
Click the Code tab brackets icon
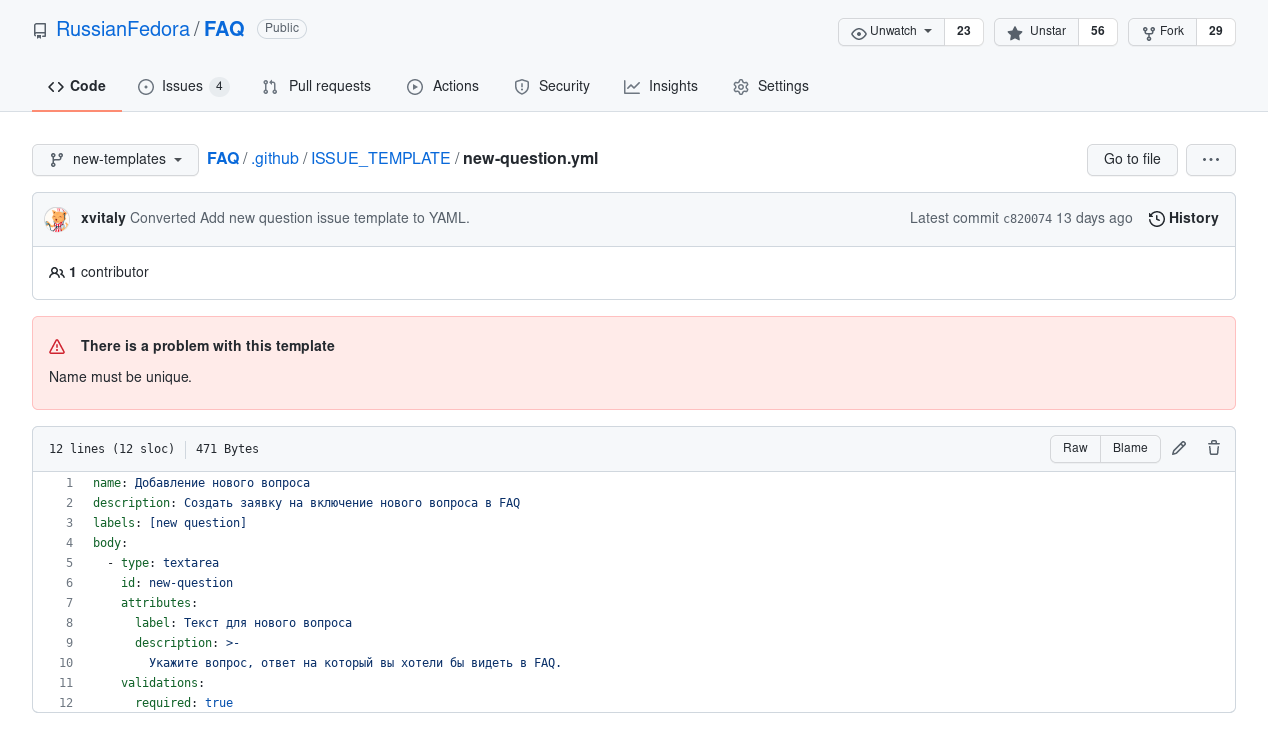(x=56, y=87)
